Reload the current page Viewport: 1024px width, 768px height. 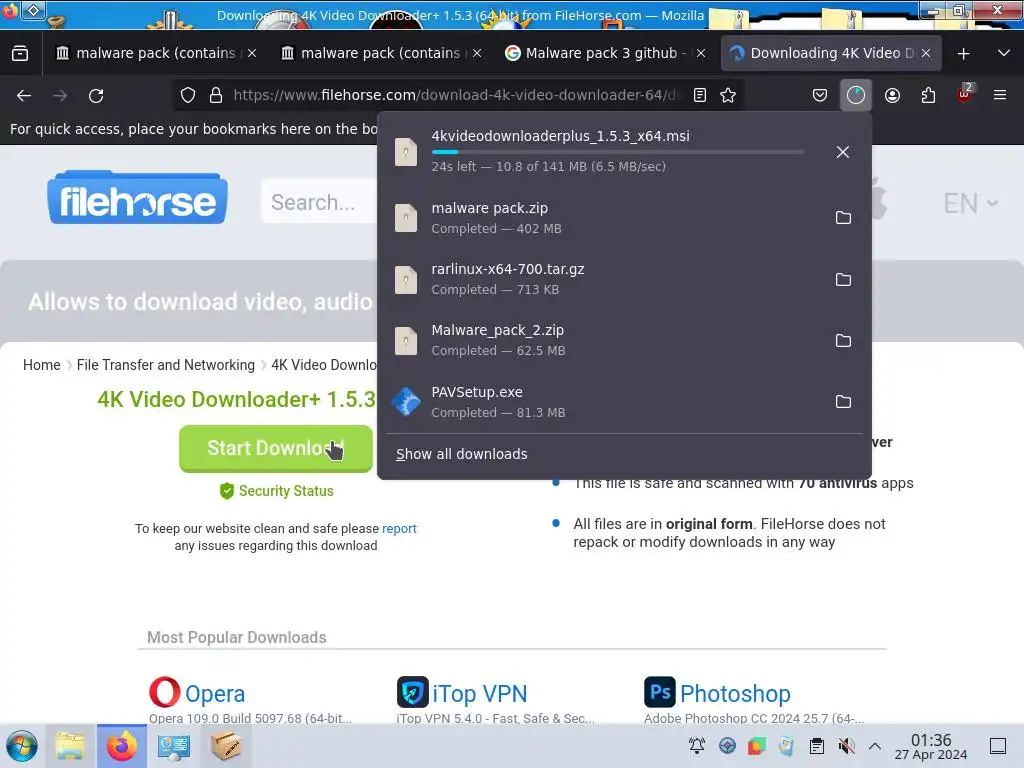tap(96, 95)
